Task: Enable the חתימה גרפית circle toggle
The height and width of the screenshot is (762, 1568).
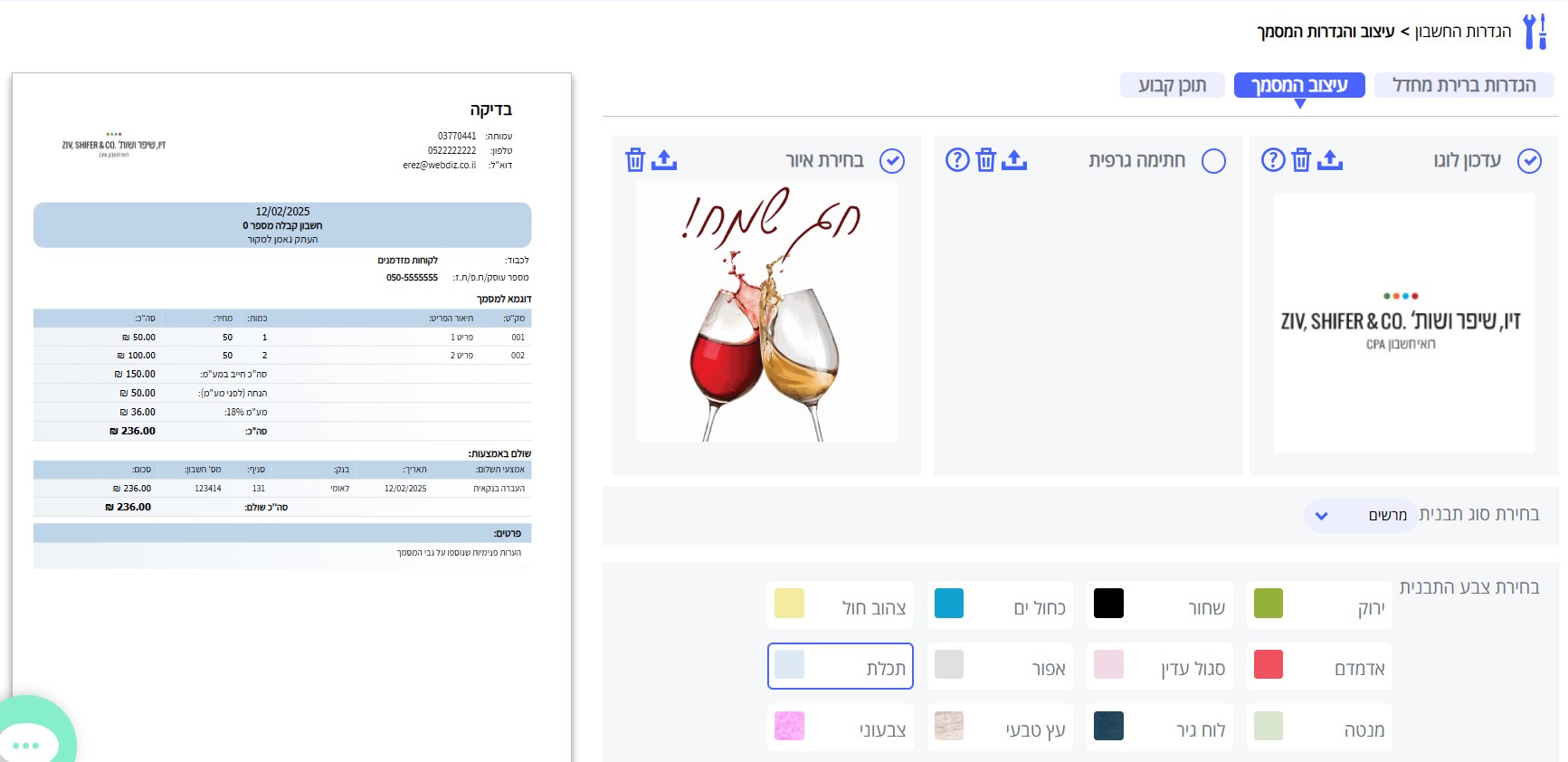Action: [1213, 161]
